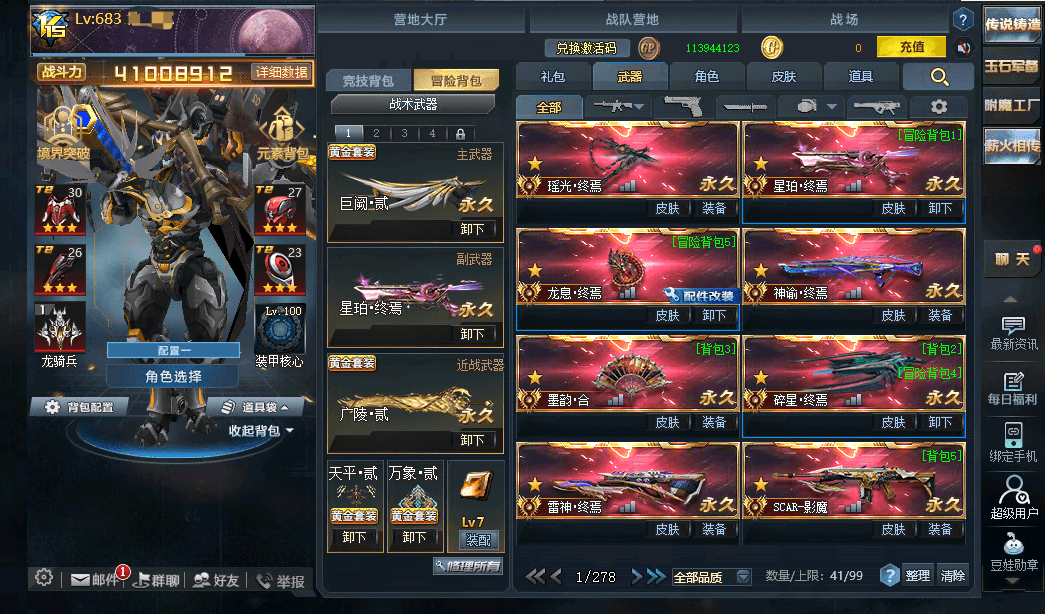Screen dimensions: 1045x614
Task: Switch to the 竞技背包 tab
Action: click(368, 81)
